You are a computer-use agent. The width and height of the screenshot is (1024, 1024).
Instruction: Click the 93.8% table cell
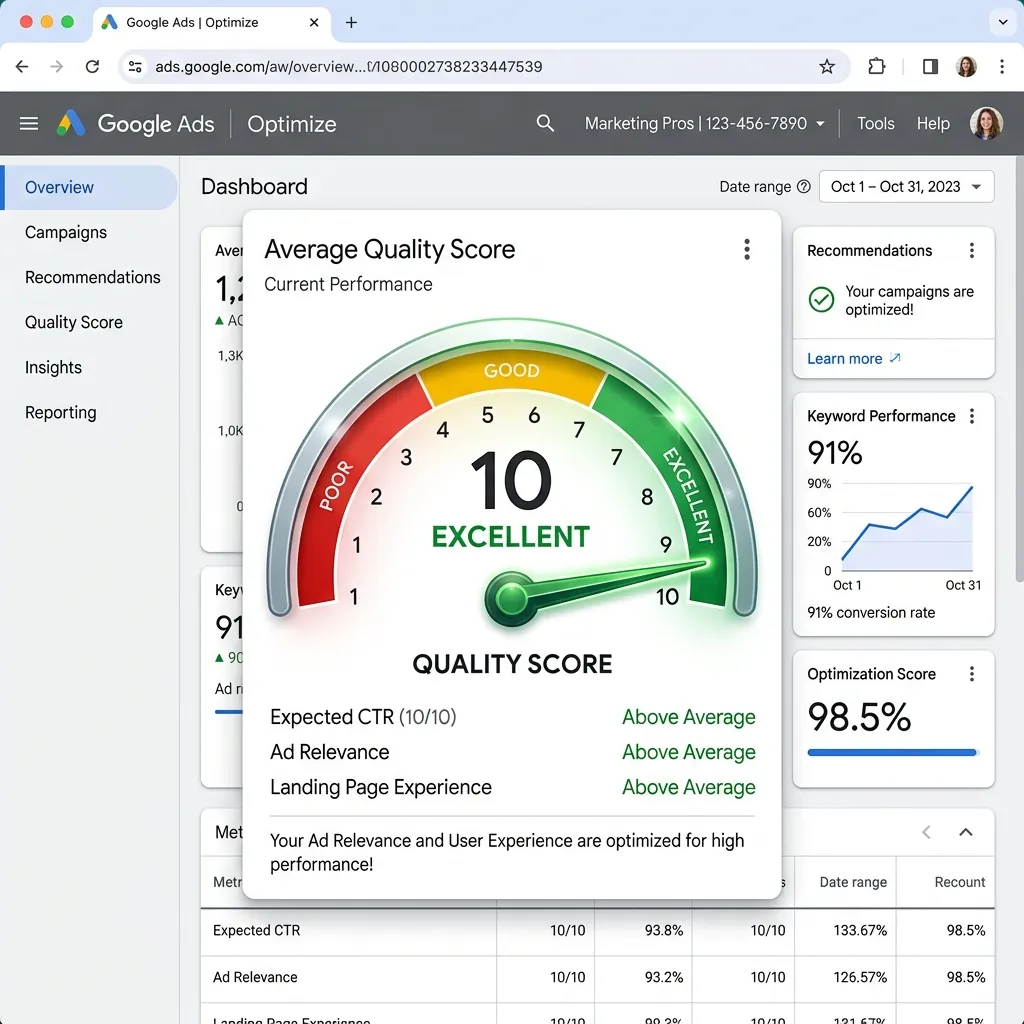coord(664,931)
